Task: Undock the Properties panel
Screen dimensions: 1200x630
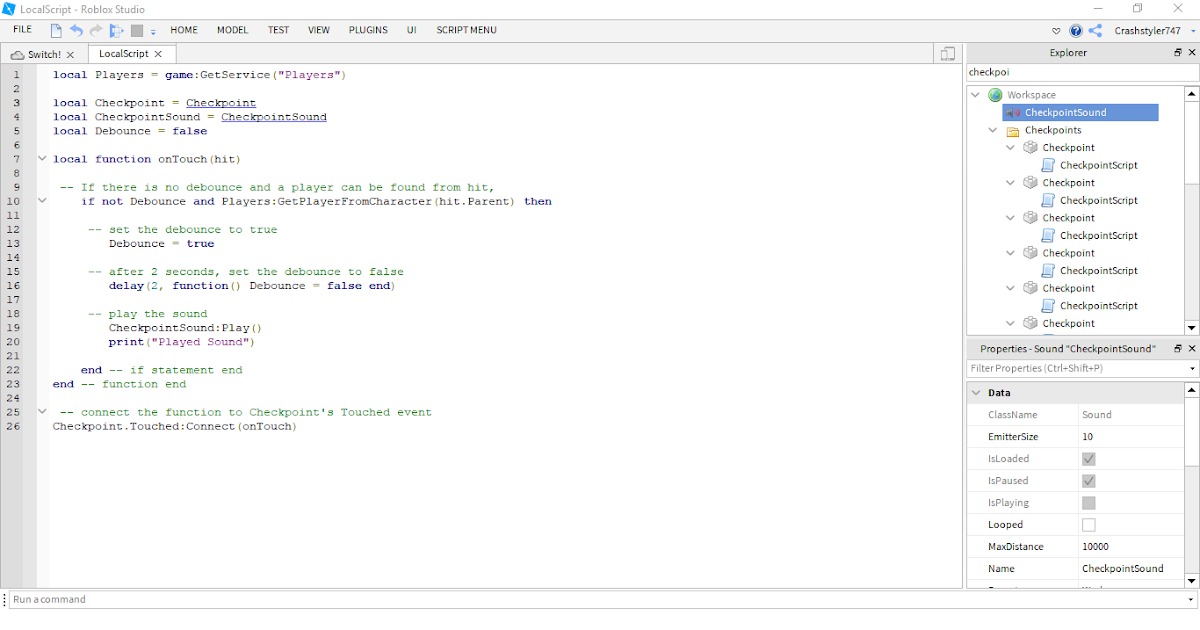Action: tap(1178, 348)
